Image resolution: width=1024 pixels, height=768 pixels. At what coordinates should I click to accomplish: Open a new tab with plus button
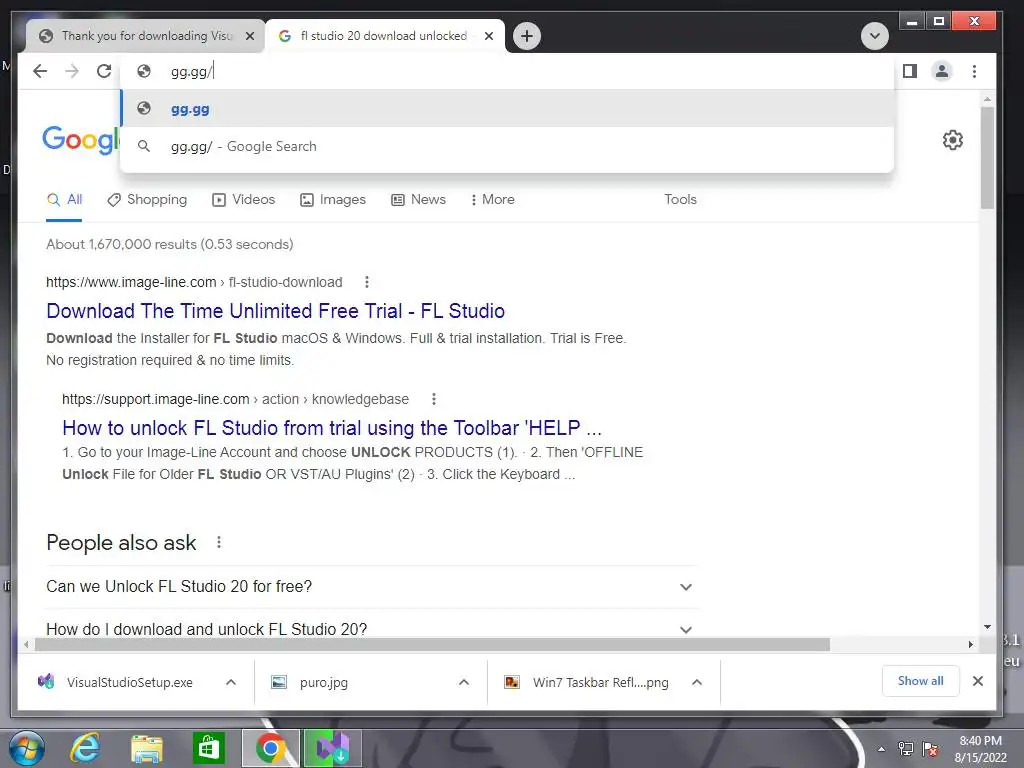coord(527,36)
